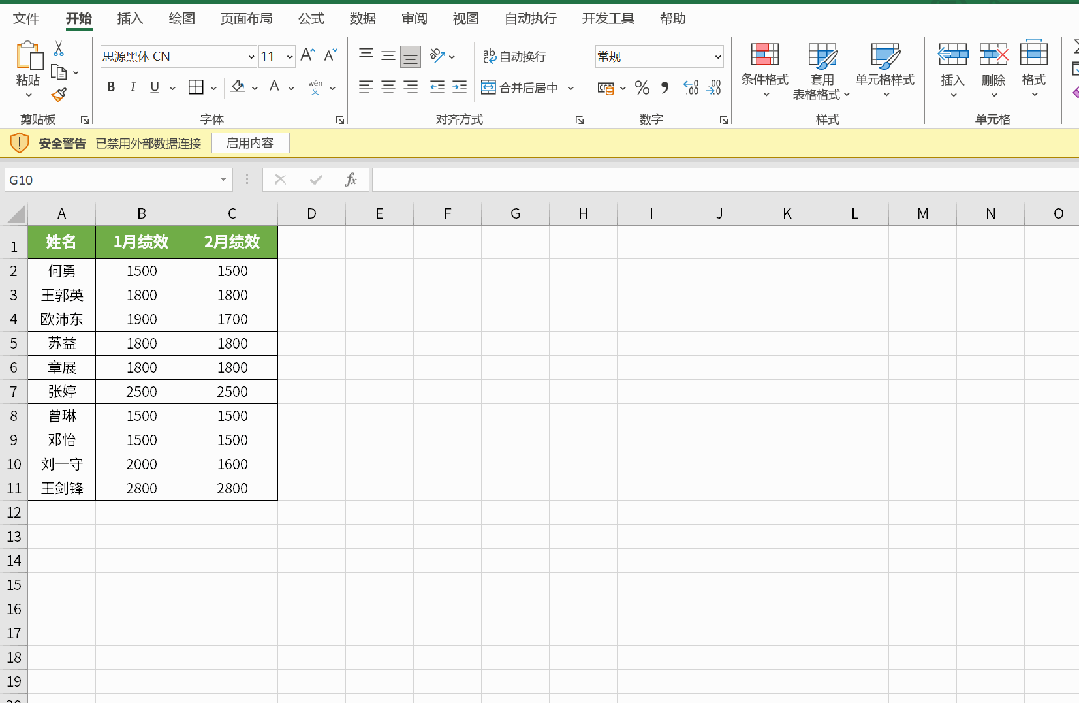Toggle Bold formatting

click(x=111, y=87)
